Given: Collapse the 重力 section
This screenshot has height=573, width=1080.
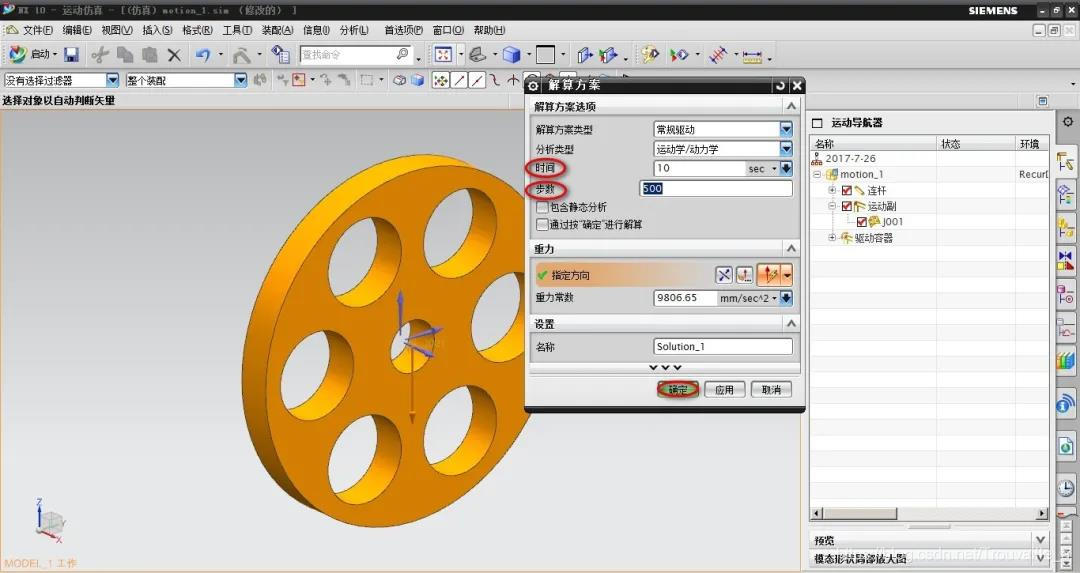Looking at the screenshot, I should 791,249.
